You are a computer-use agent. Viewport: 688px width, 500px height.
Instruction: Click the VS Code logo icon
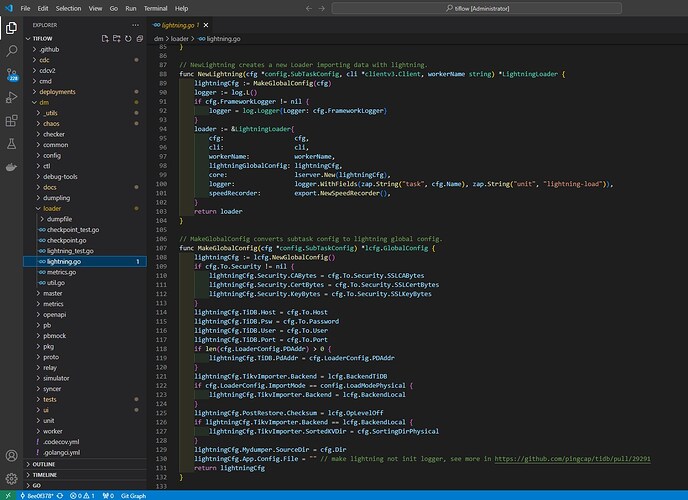click(x=9, y=8)
